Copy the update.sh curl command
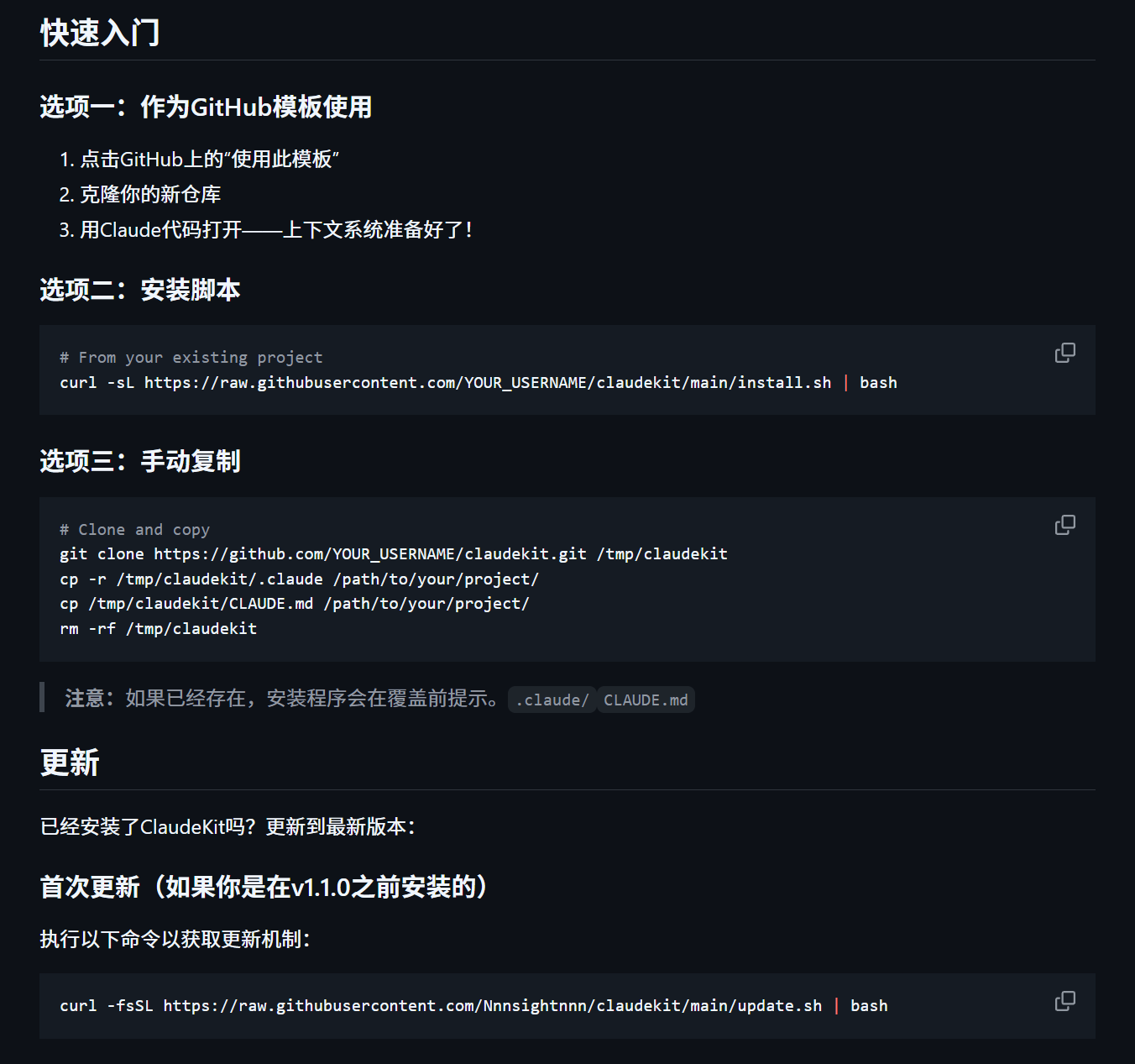Screen dimensions: 1135x1064 pos(1064,1001)
